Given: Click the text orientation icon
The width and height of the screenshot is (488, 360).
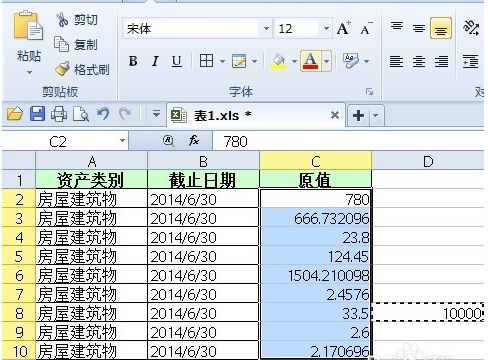Looking at the screenshot, I should 471,28.
